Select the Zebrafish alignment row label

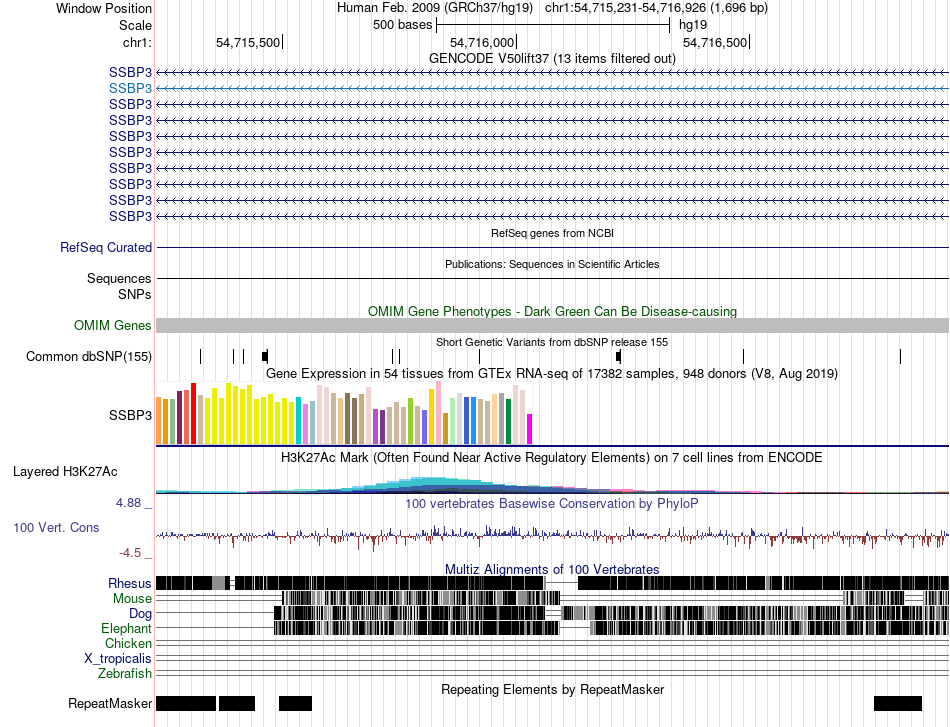125,673
